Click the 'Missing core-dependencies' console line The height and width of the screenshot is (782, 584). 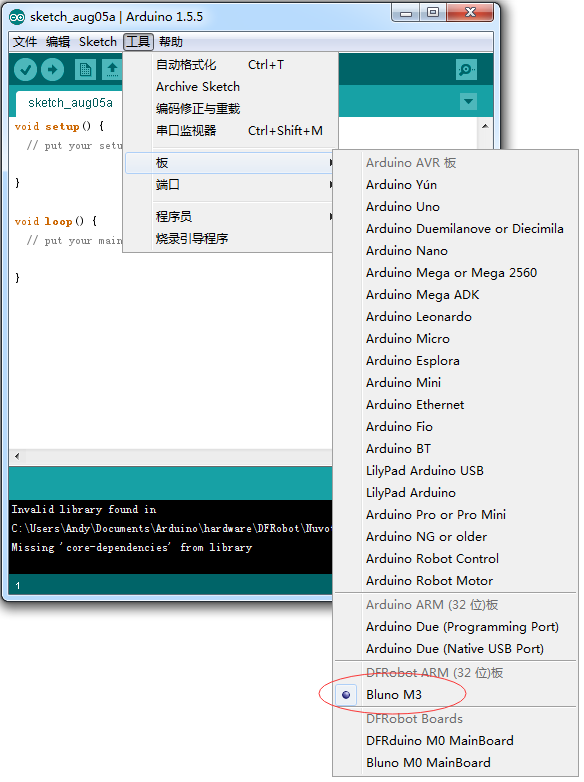[132, 548]
